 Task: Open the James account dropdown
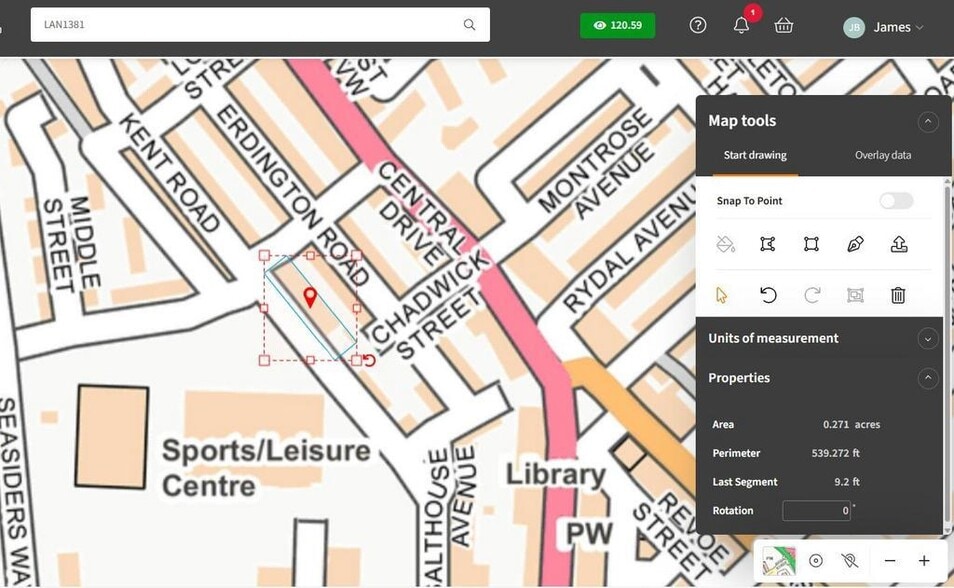(884, 27)
